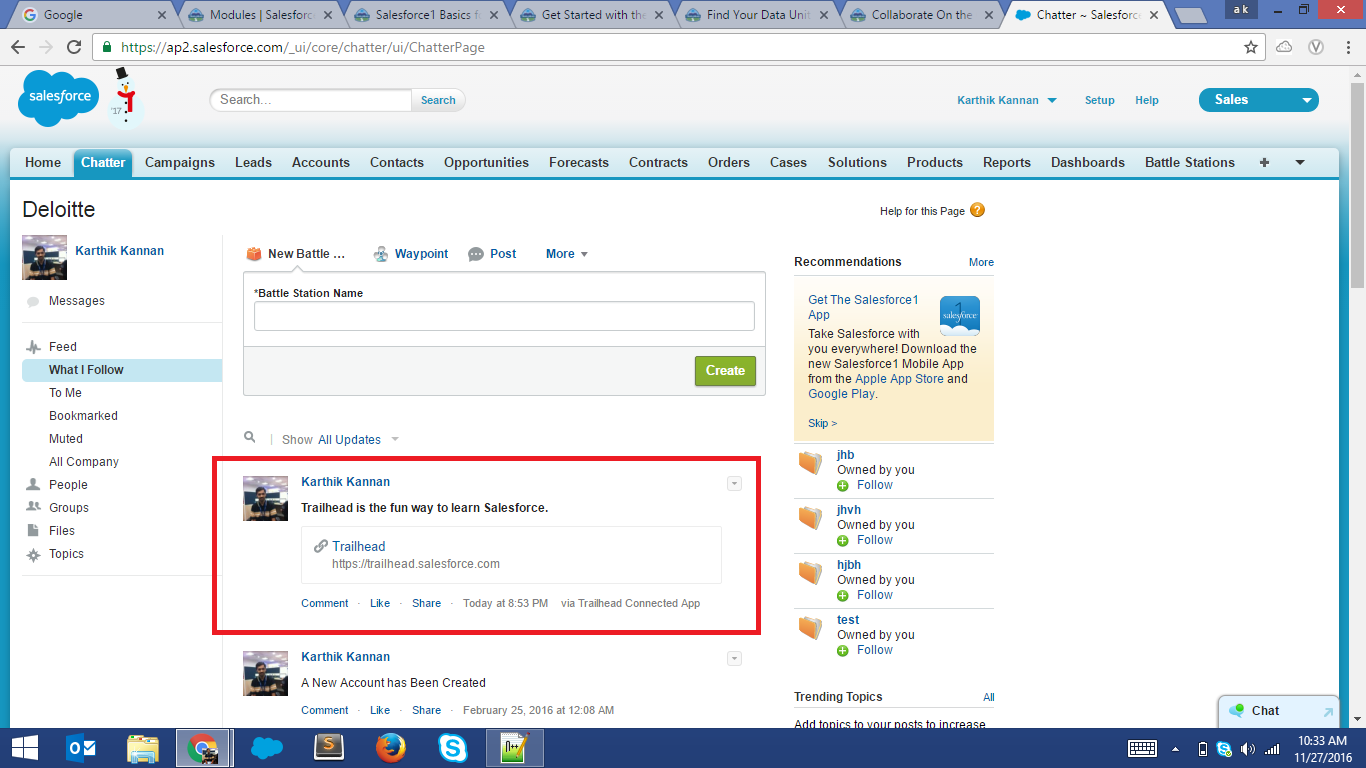Reload the Chatter page
This screenshot has height=768, width=1366.
pyautogui.click(x=74, y=47)
